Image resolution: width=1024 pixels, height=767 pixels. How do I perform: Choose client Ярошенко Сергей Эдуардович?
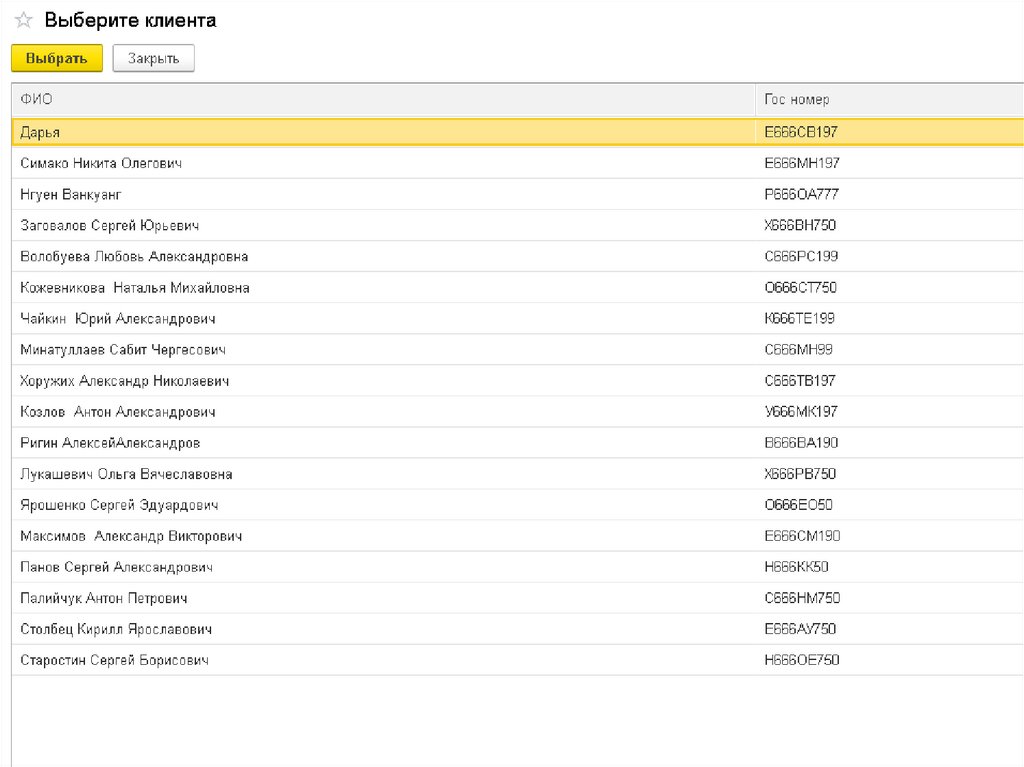[119, 505]
